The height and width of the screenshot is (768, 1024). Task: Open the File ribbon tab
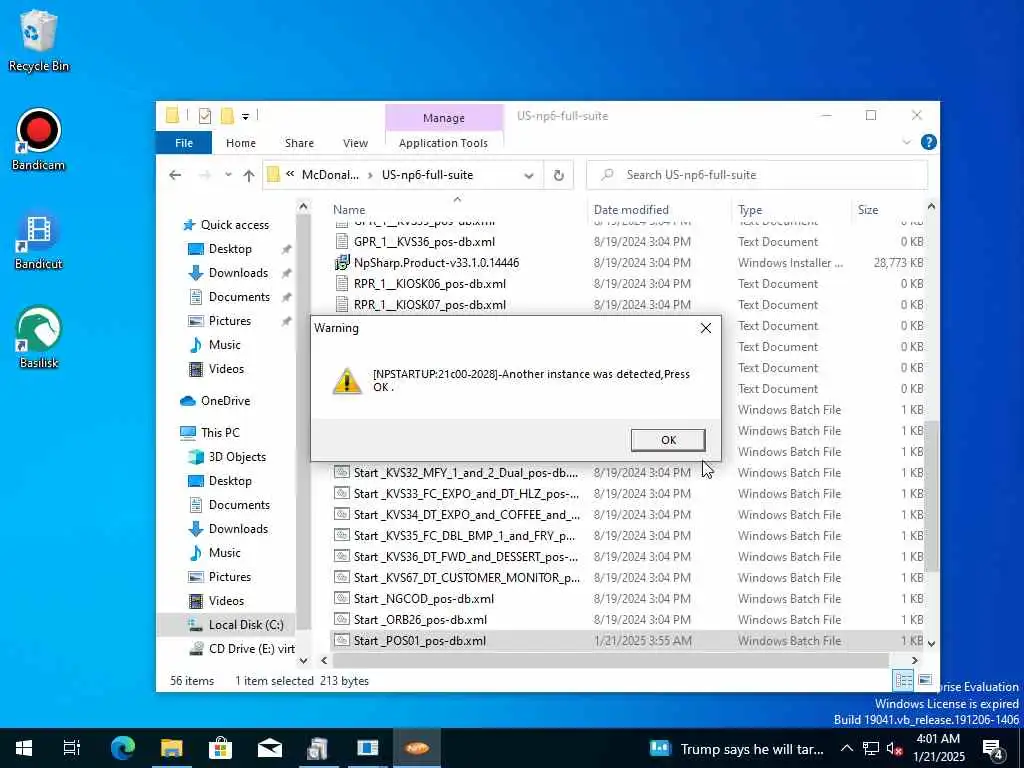[x=184, y=143]
